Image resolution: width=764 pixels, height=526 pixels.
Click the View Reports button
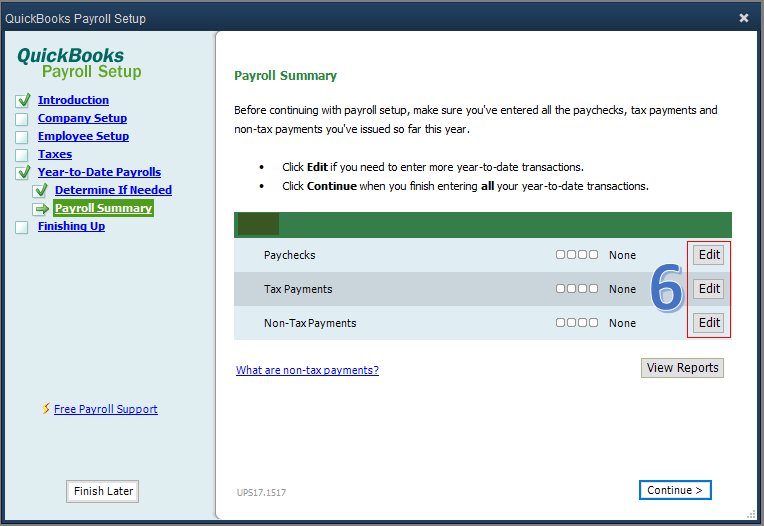[682, 368]
